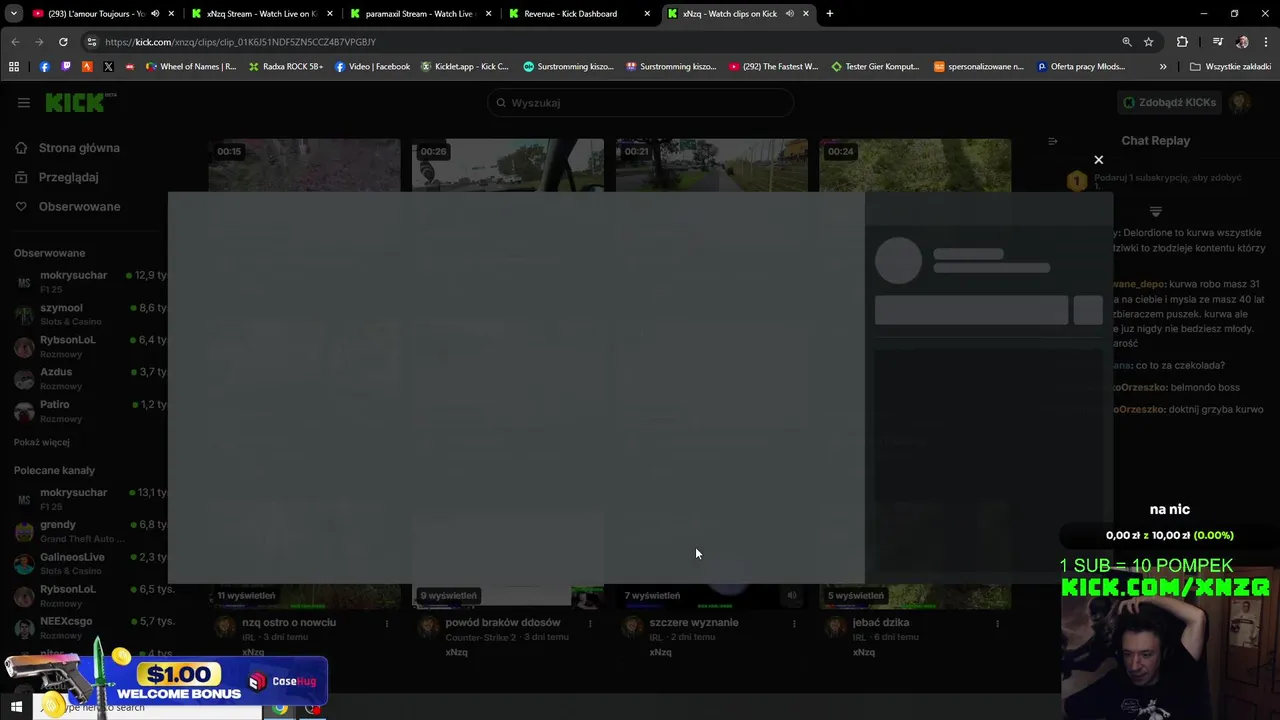This screenshot has height=720, width=1280.
Task: Click the Wyszukaj search field
Action: click(640, 103)
